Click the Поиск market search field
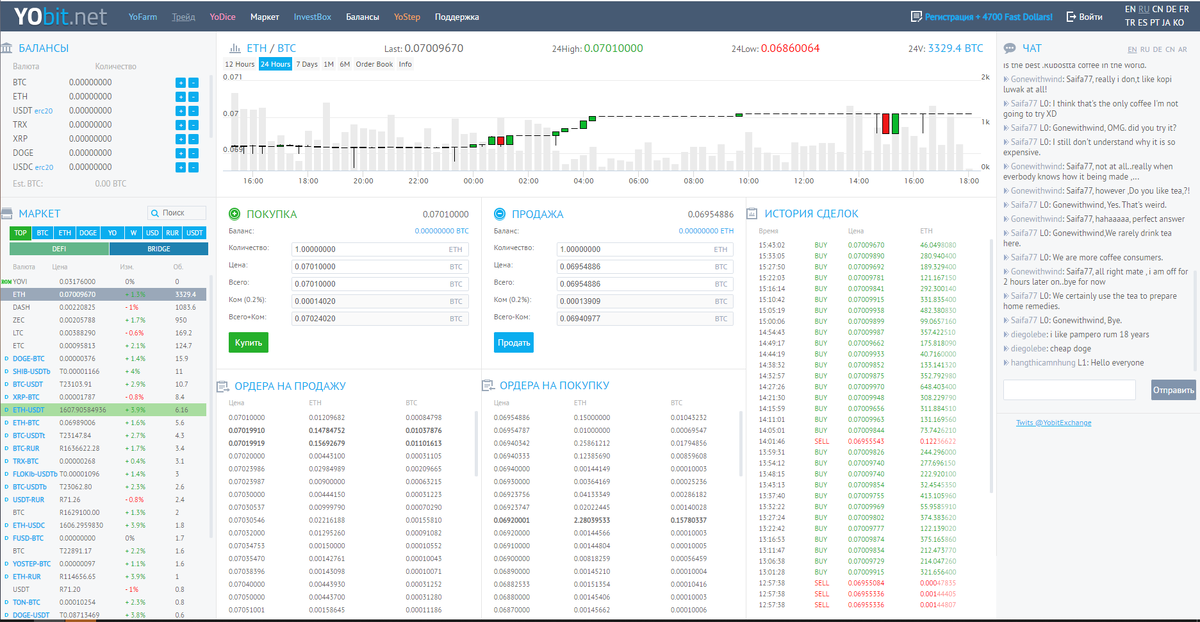Viewport: 1200px width, 622px height. pos(176,213)
